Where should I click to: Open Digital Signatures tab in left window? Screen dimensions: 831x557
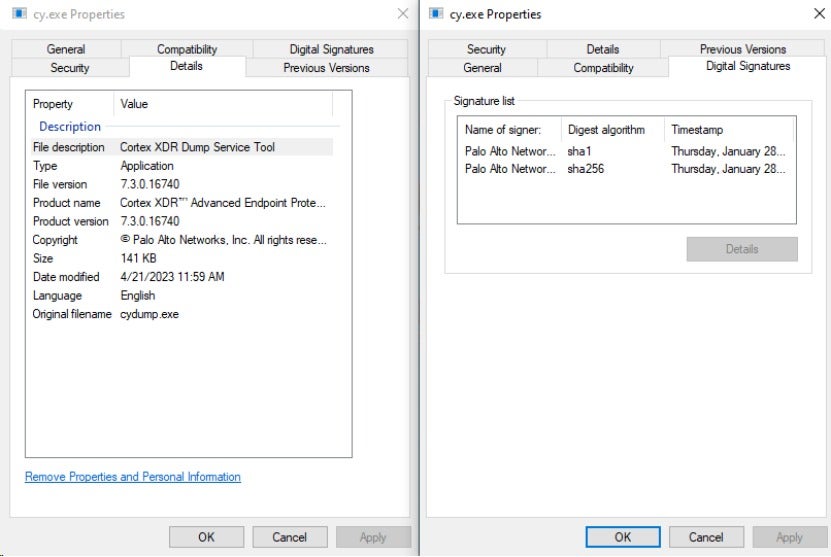coord(331,49)
